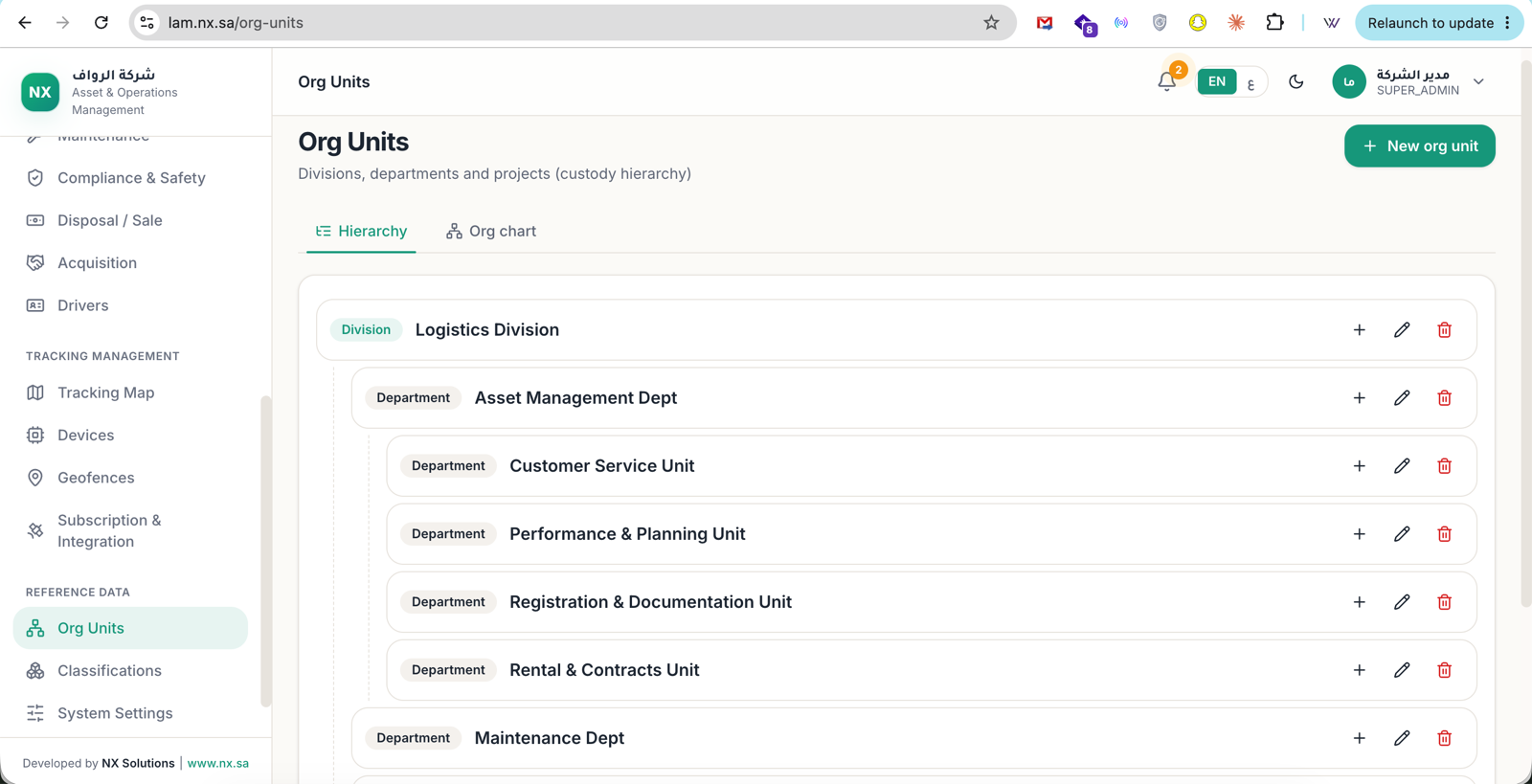Delete the Logistics Division unit
Screen dimensions: 1532x784
pyautogui.click(x=1444, y=330)
